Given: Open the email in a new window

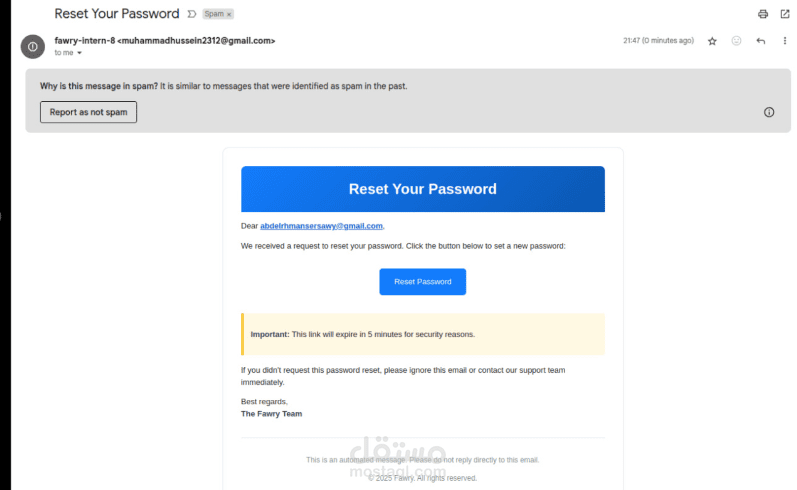Looking at the screenshot, I should [x=785, y=14].
